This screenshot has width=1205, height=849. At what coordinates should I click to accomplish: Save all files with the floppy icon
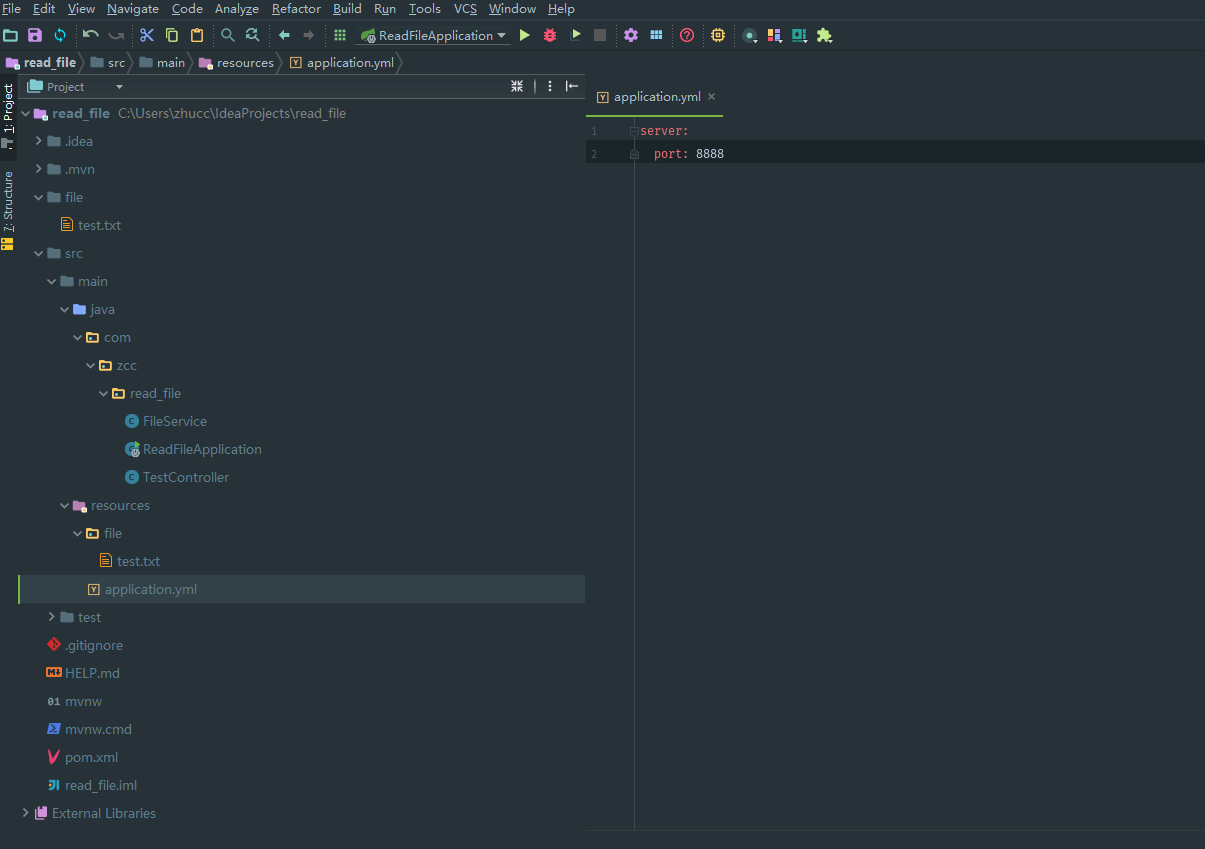(x=35, y=35)
